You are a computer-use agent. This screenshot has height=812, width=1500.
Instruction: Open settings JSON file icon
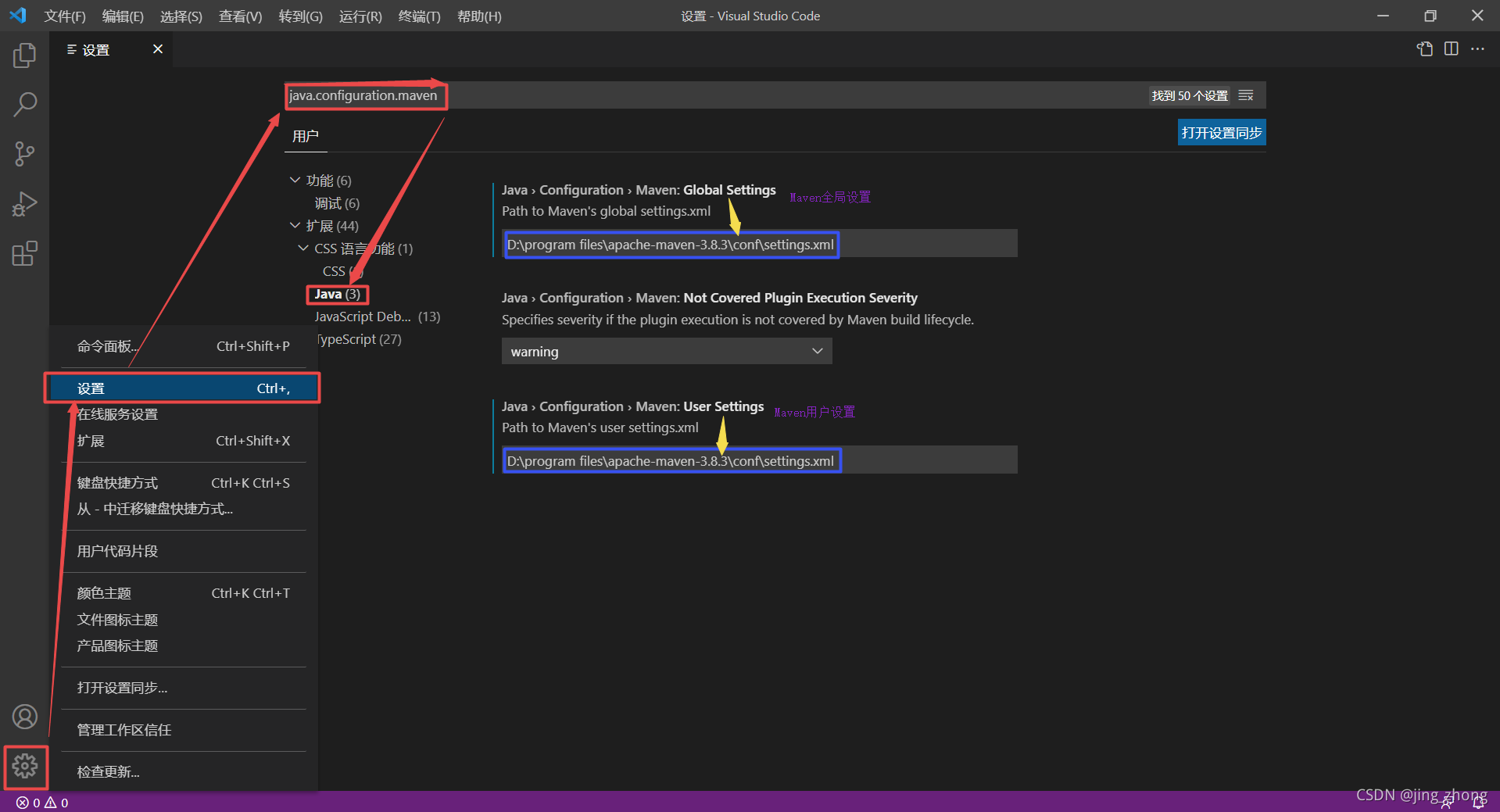coord(1425,48)
